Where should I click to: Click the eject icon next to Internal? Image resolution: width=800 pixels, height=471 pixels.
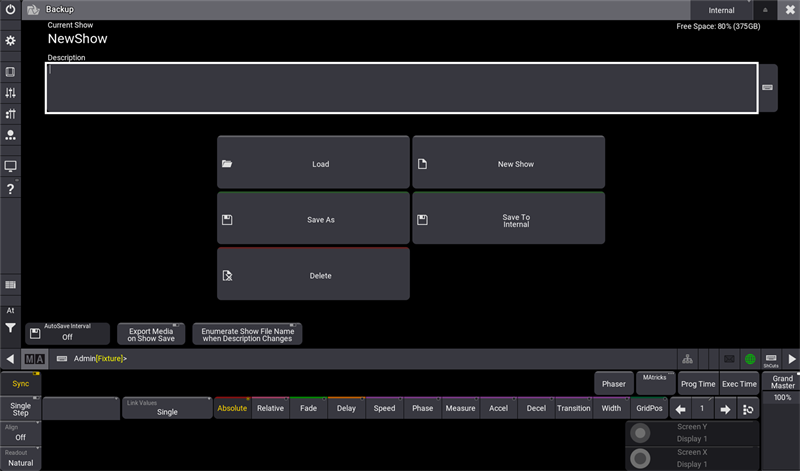[765, 10]
